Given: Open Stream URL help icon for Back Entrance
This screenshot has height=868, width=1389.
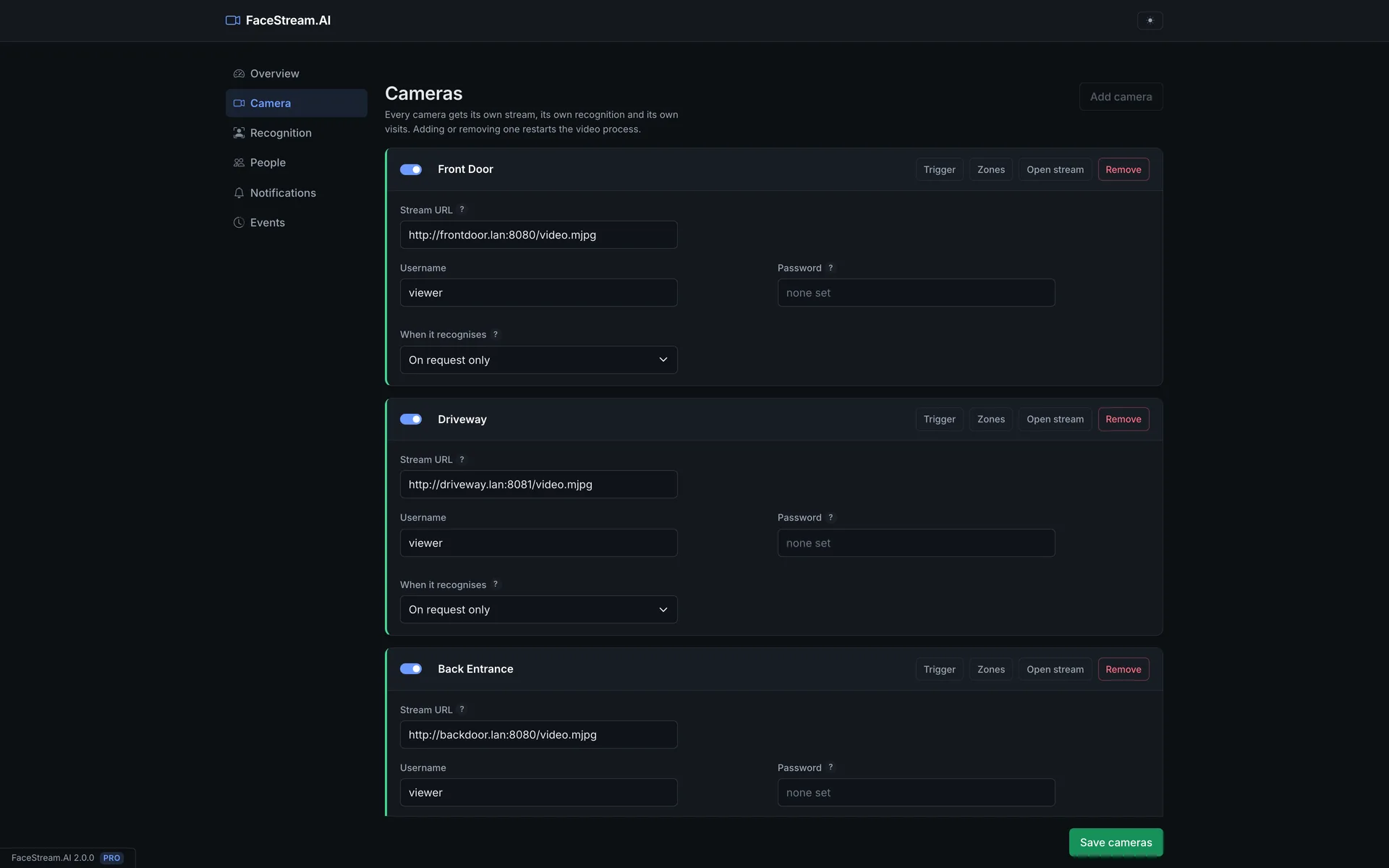Looking at the screenshot, I should point(462,710).
